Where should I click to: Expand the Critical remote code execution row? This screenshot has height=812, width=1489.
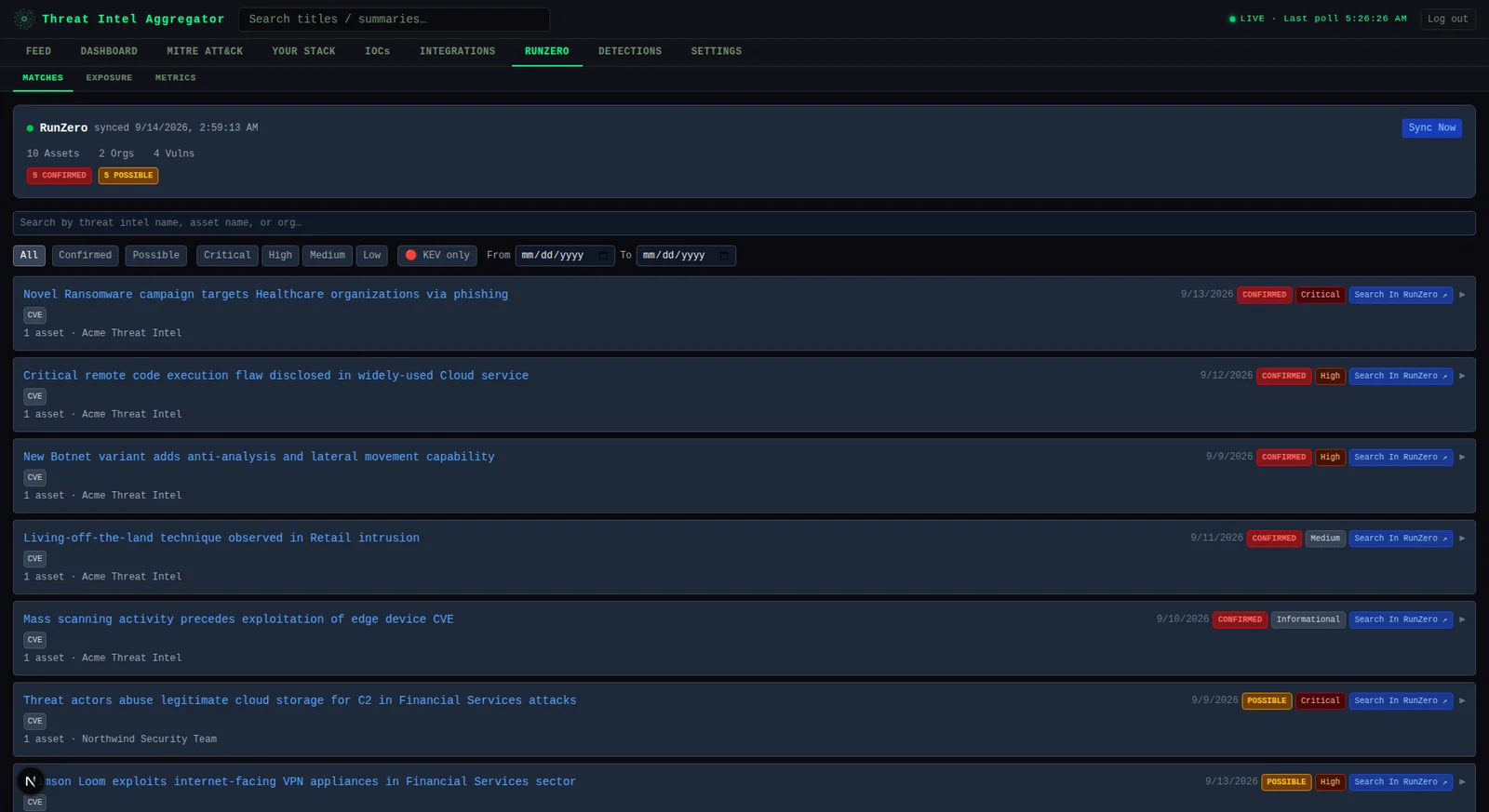[1462, 376]
